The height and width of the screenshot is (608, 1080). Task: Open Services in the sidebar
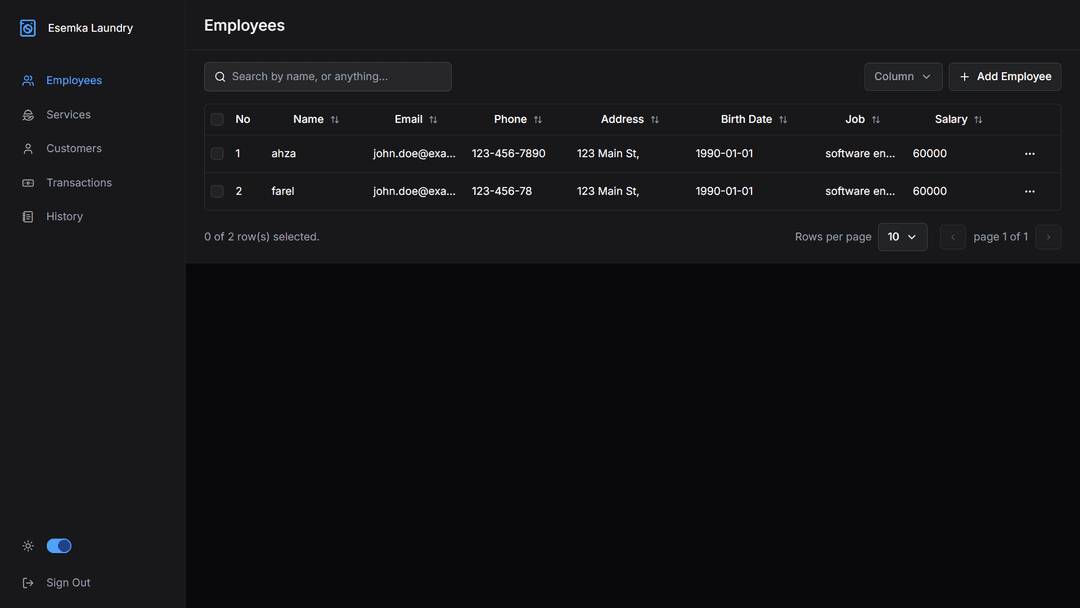pos(68,115)
